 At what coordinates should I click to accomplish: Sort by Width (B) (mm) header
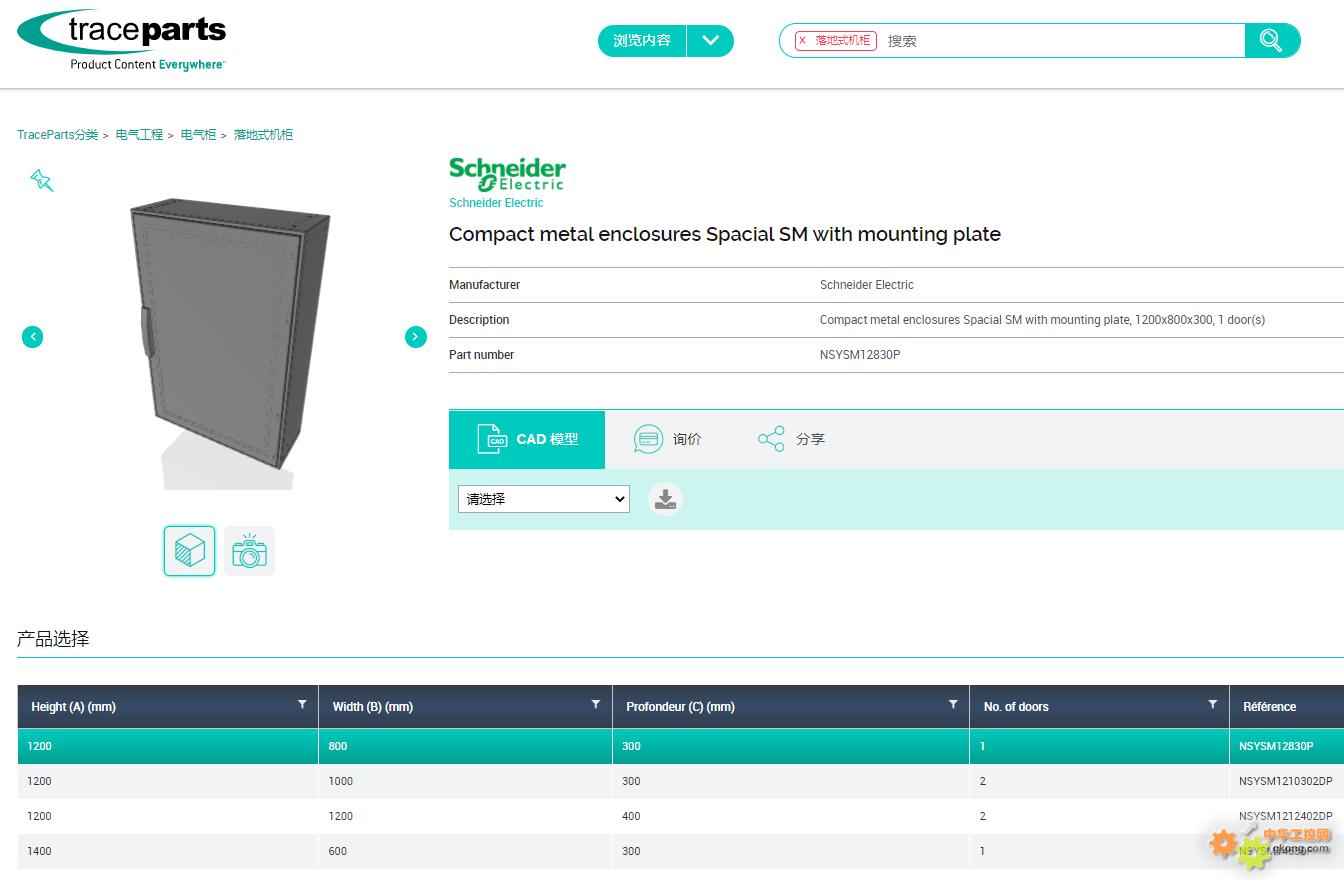point(373,707)
